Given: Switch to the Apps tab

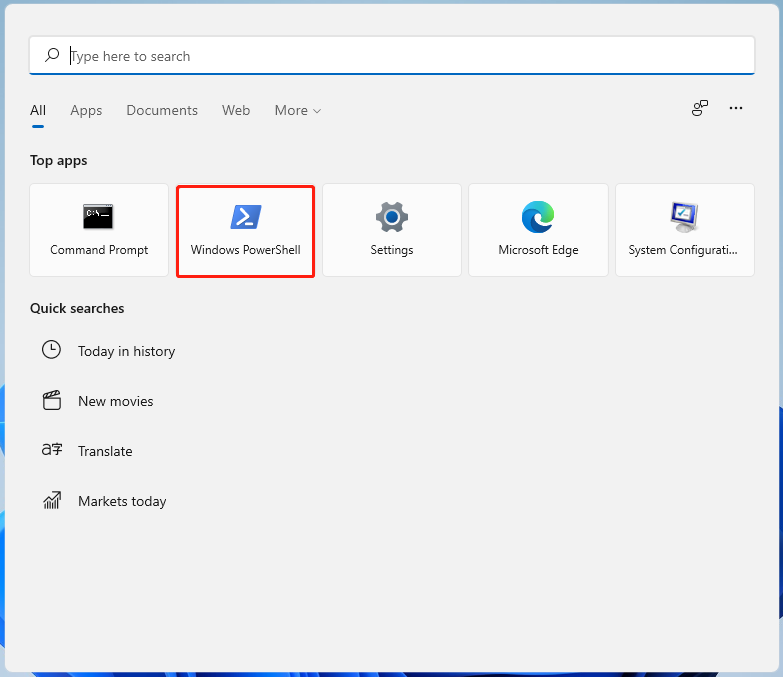Looking at the screenshot, I should pyautogui.click(x=86, y=110).
